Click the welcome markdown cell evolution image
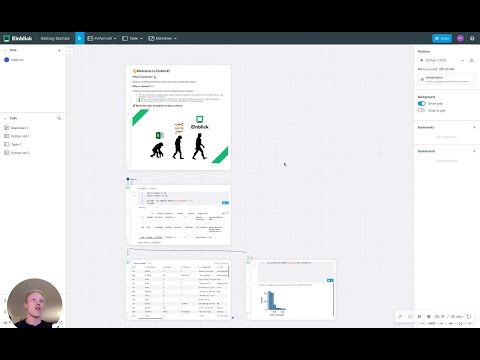Viewport: 480px width, 360px height. point(180,137)
